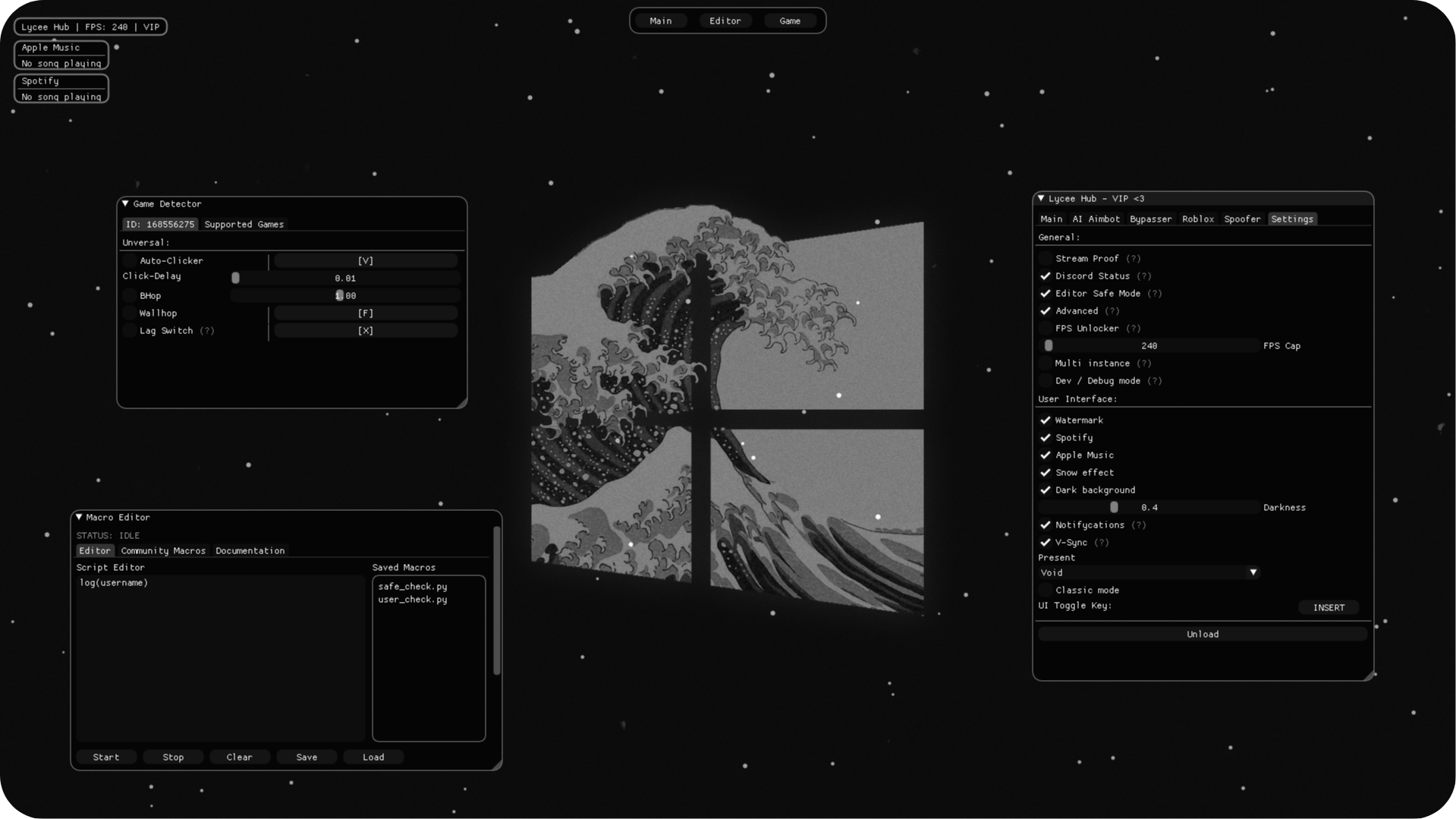Turn off Editor Safe Mode
Image resolution: width=1456 pixels, height=819 pixels.
[x=1046, y=294]
